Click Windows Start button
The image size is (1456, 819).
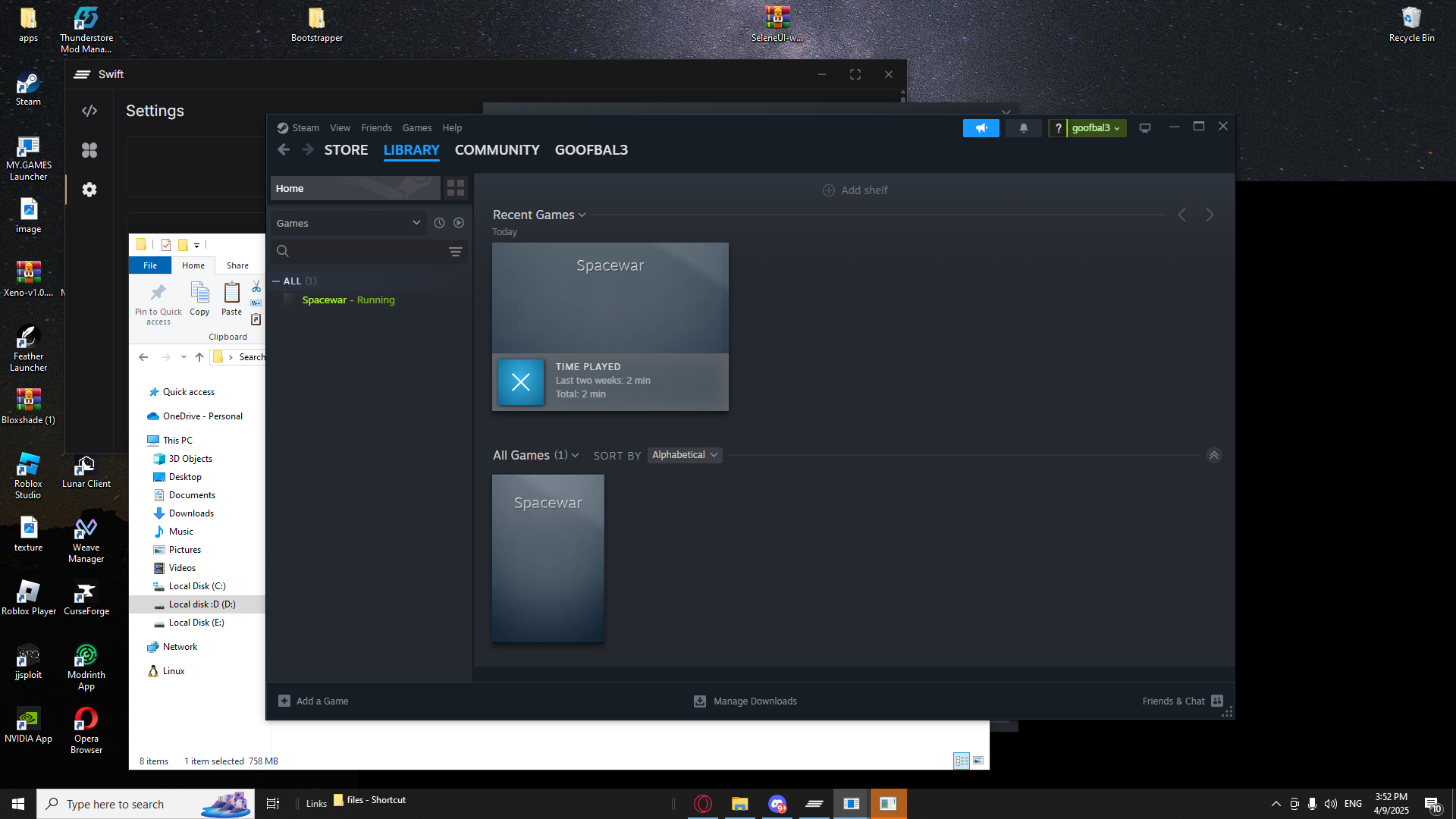point(18,804)
